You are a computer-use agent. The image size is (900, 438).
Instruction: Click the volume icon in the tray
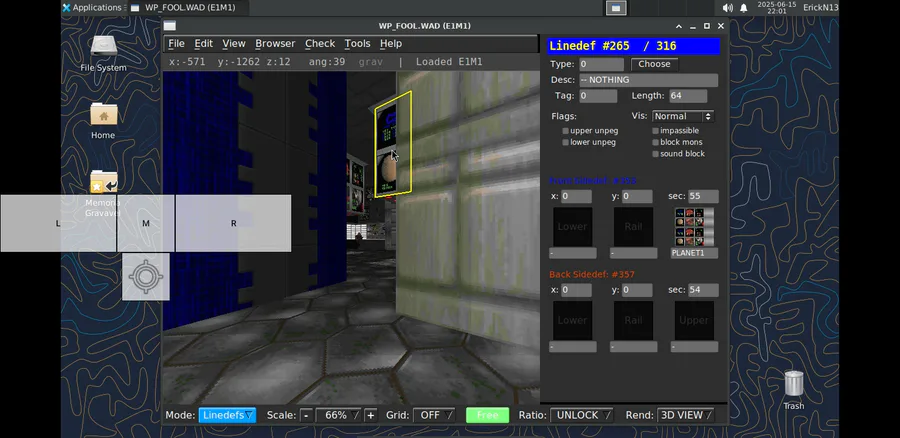pos(727,7)
